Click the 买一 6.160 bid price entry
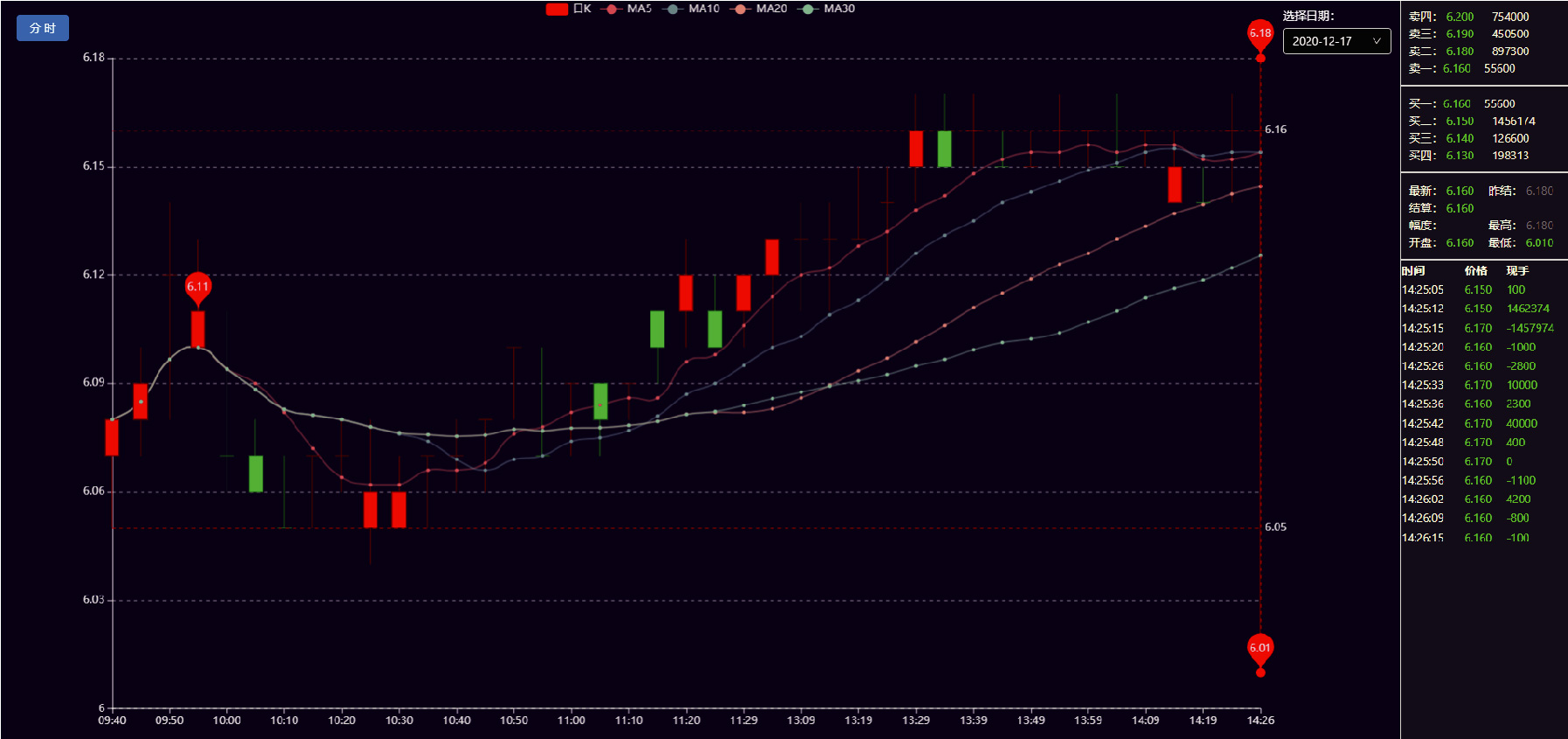The image size is (1568, 739). (1456, 104)
